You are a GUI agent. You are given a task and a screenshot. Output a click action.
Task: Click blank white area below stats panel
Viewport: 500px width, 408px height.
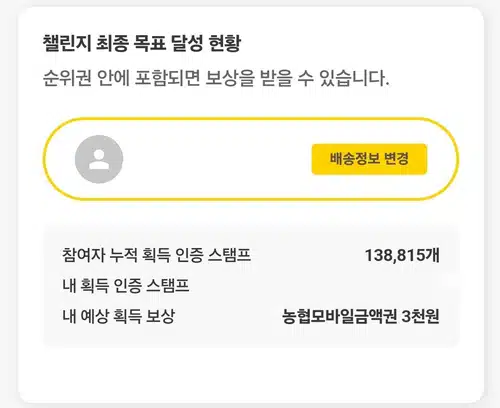point(251,373)
